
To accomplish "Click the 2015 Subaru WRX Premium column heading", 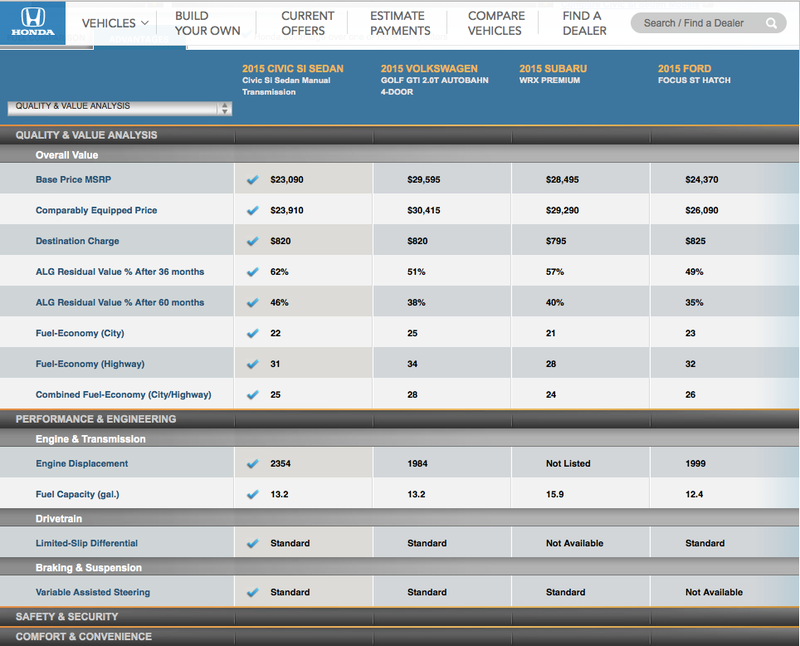I will click(553, 74).
